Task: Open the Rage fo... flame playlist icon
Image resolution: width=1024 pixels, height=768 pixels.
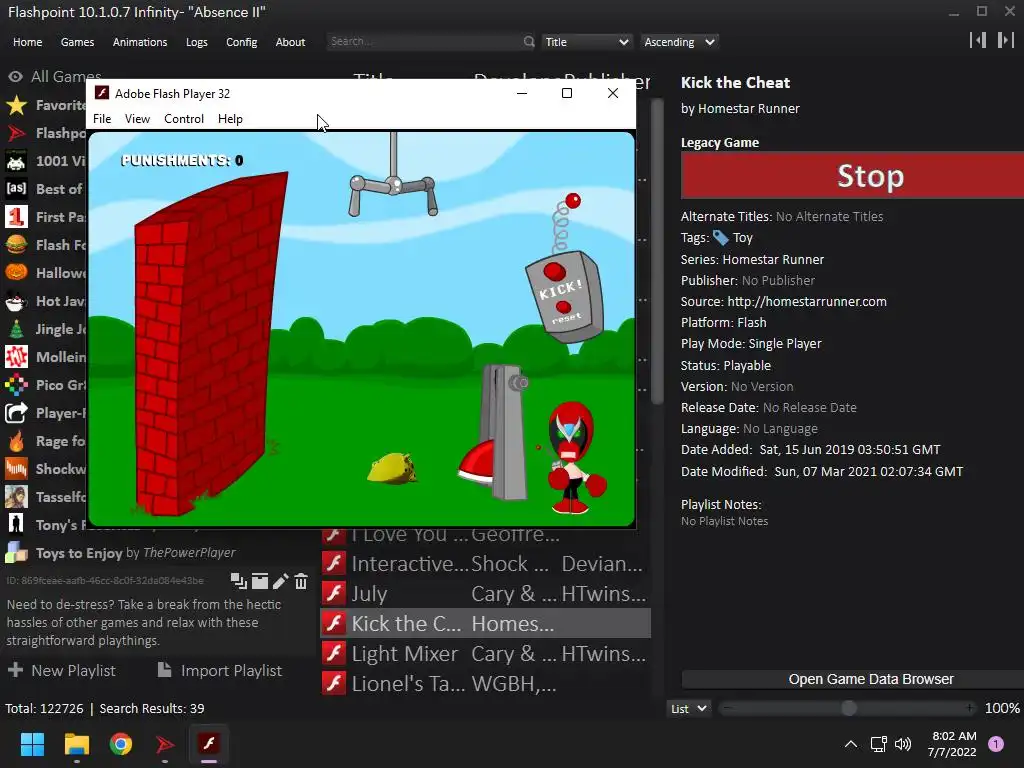Action: 16,441
